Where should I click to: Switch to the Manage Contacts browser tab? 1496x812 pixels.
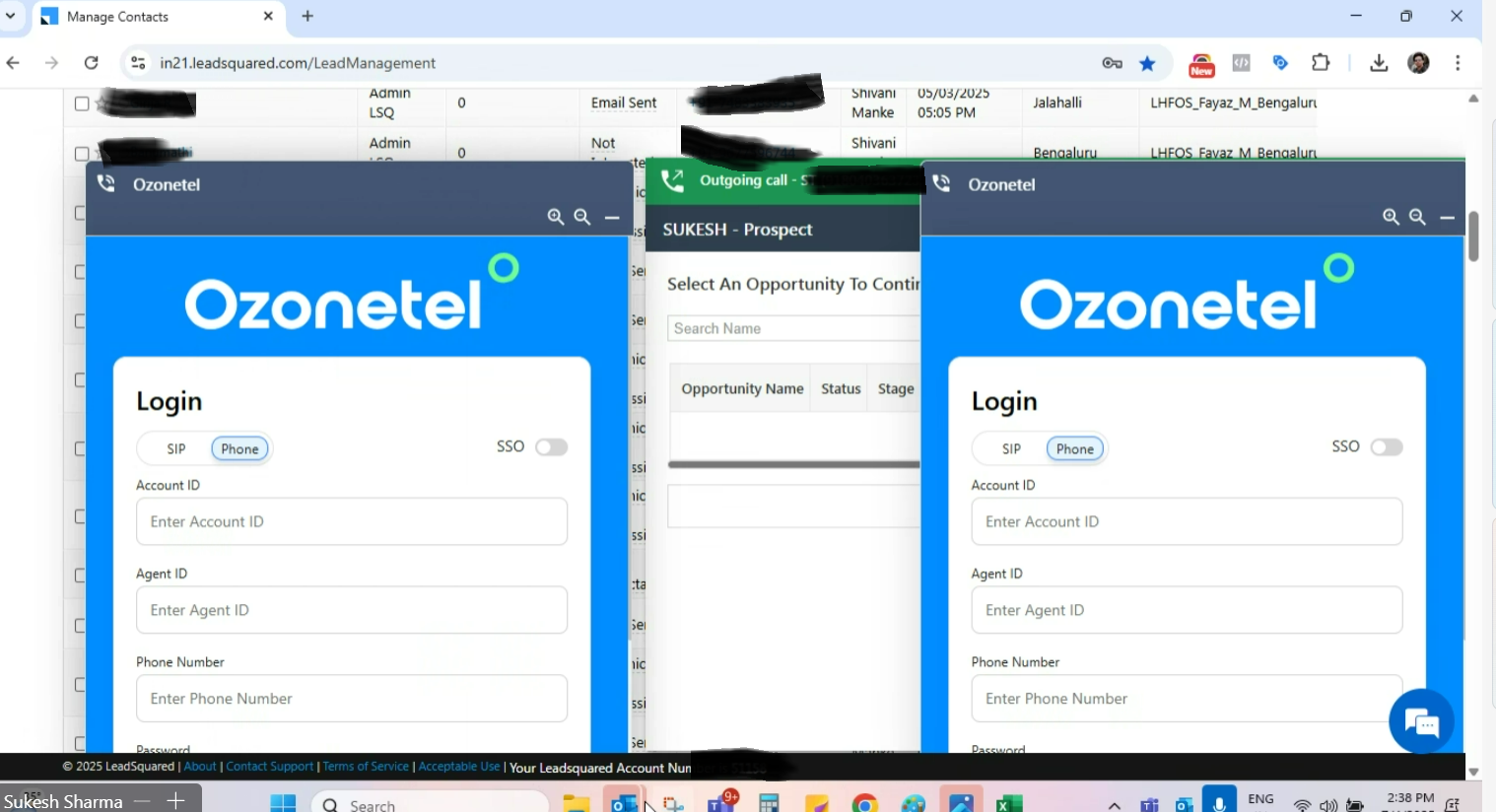point(158,17)
